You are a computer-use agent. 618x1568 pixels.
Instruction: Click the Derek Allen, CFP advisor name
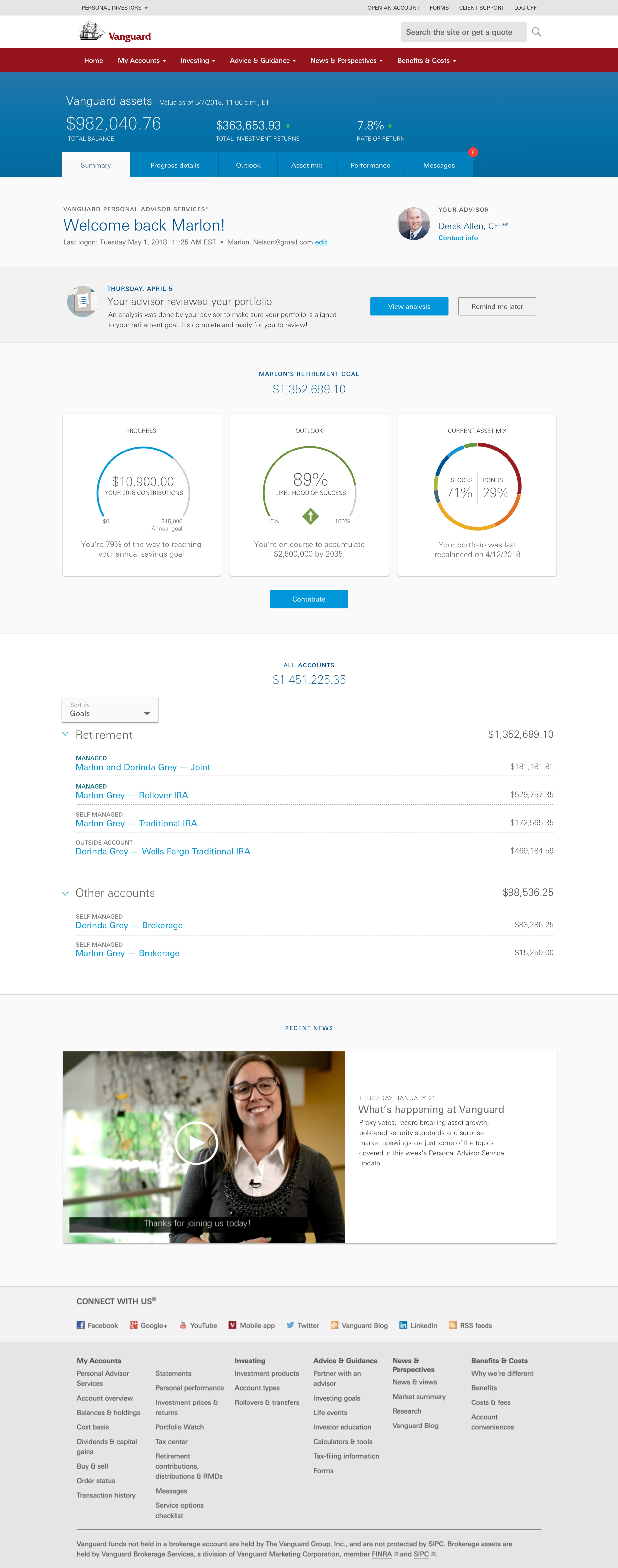pos(473,226)
